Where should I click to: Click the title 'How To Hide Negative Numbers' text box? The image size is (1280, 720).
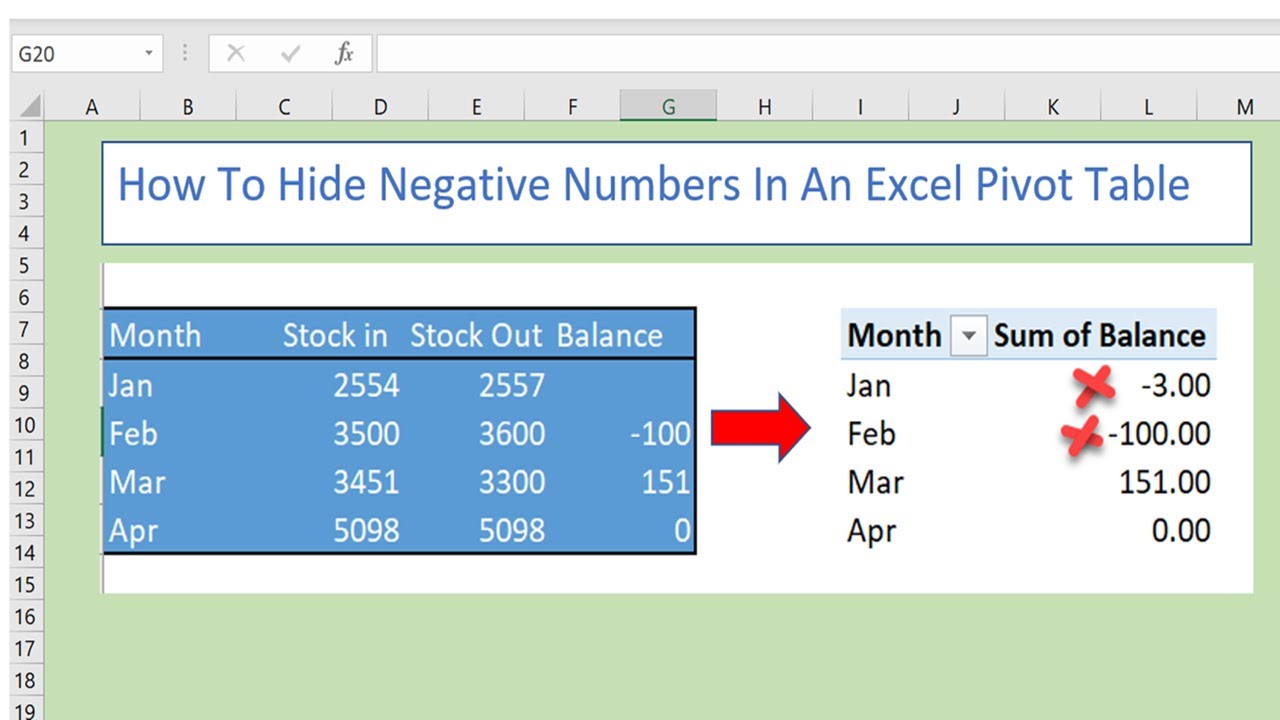click(676, 193)
